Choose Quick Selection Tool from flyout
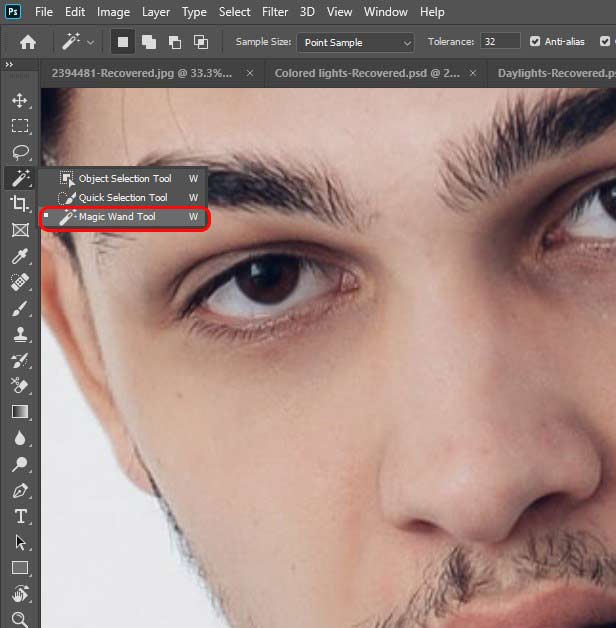The image size is (616, 628). 124,197
